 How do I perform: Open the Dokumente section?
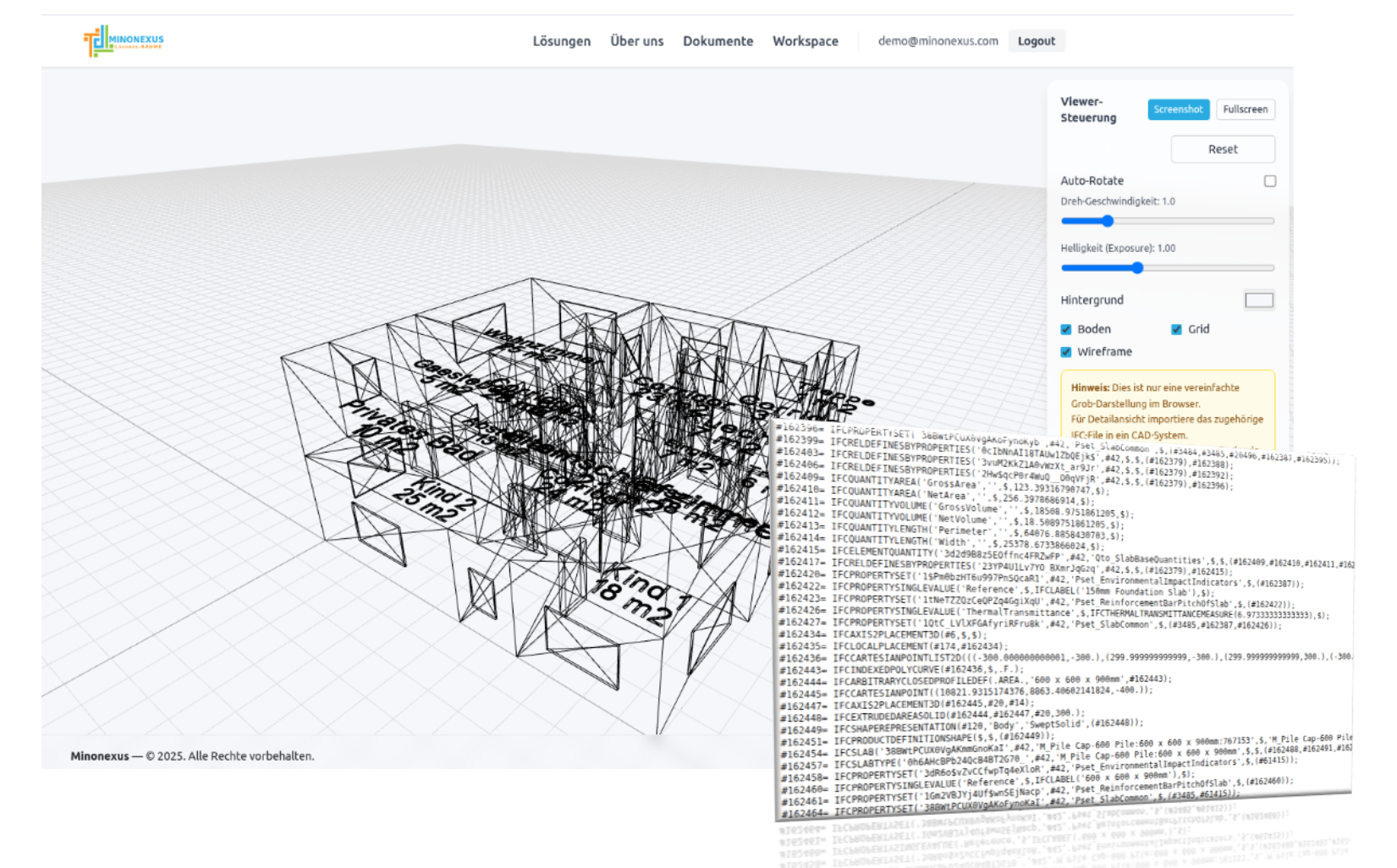(x=718, y=41)
